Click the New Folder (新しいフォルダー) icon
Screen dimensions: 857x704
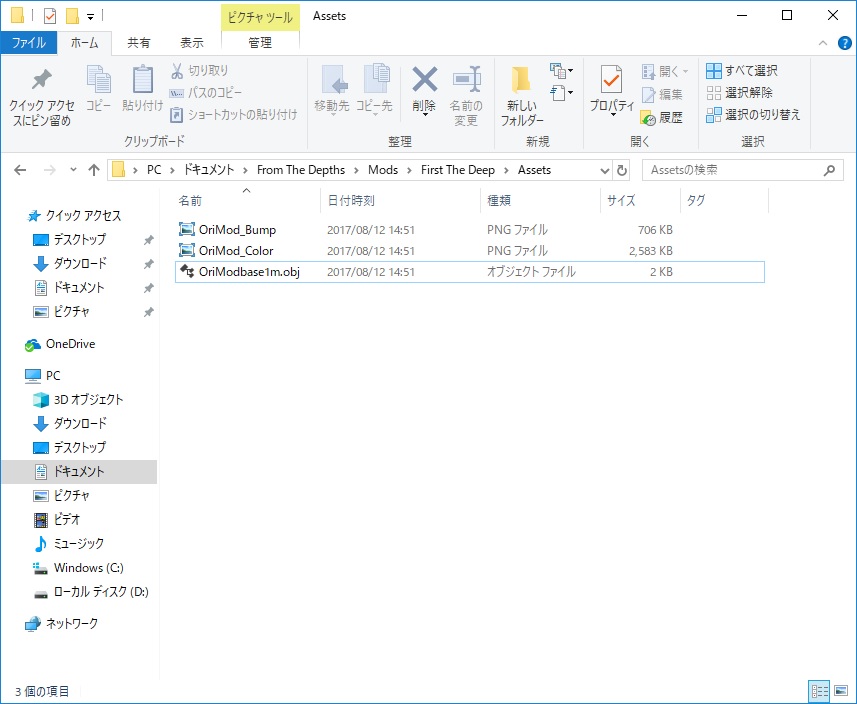pos(522,81)
